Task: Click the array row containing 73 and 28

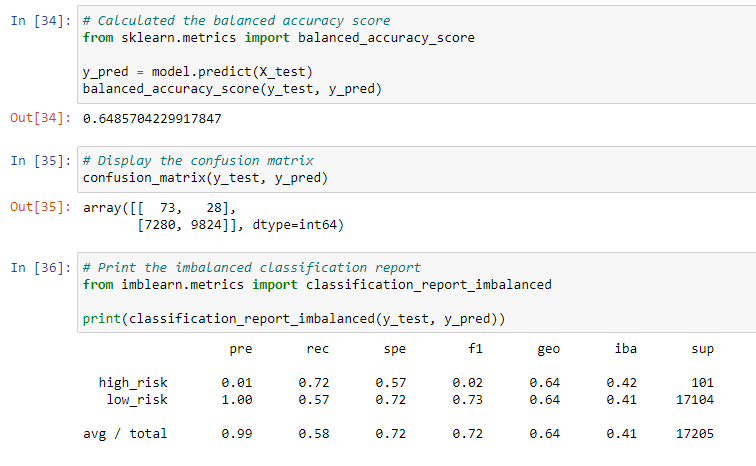Action: tap(160, 208)
